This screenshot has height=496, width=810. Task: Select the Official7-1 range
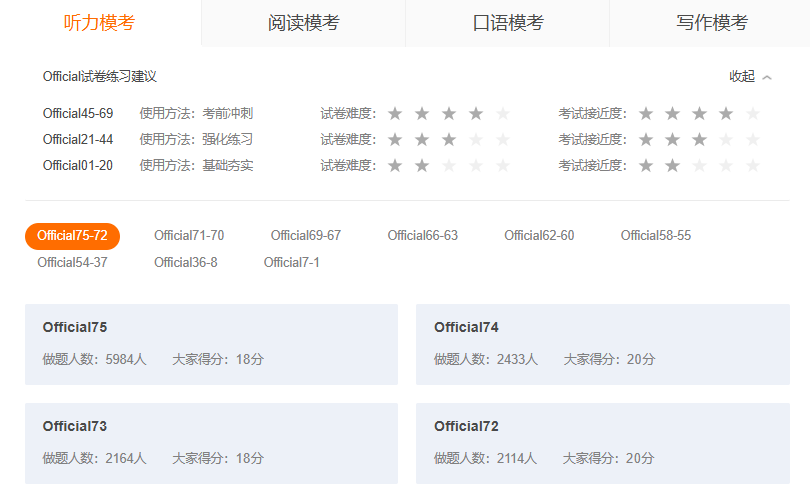coord(291,263)
